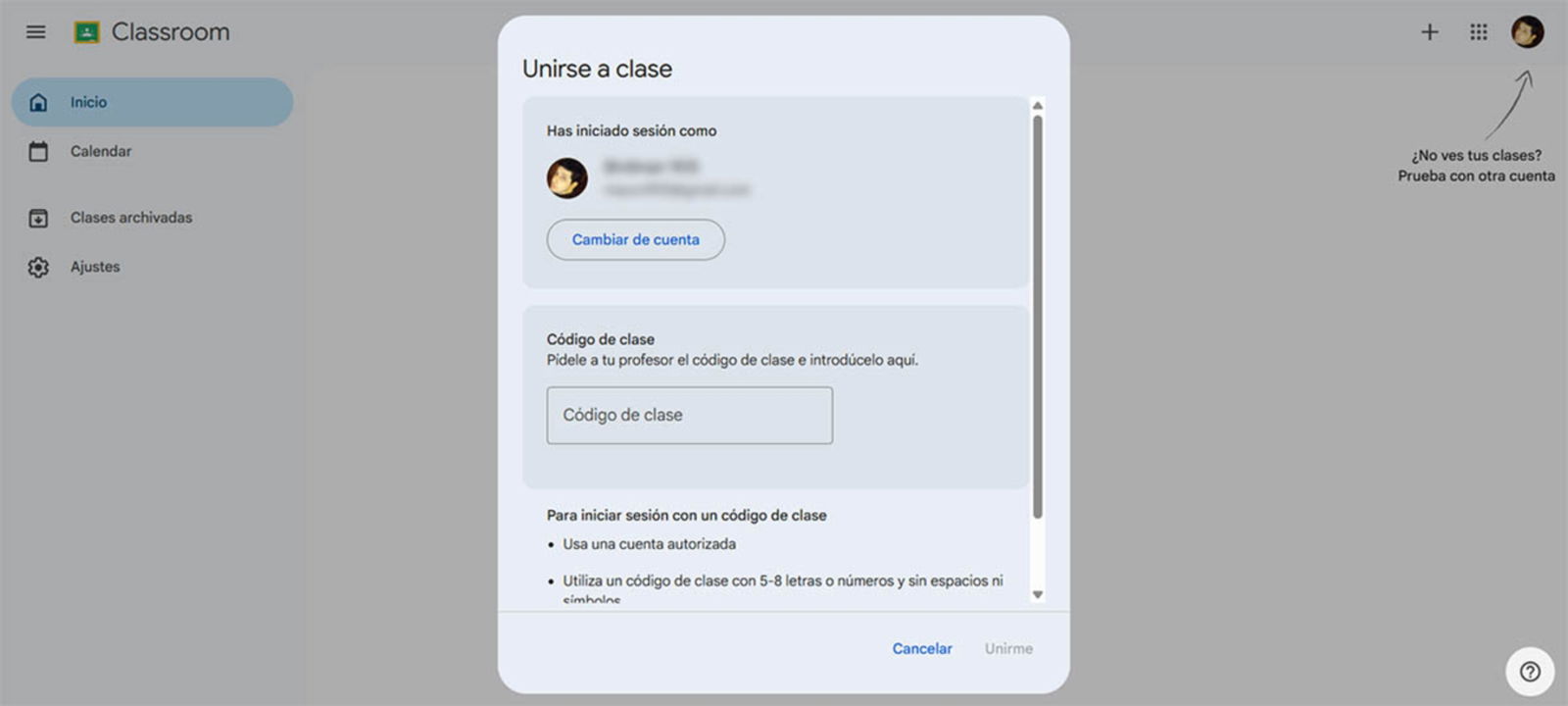Click the dialog scrollbar up arrow
The image size is (1568, 706).
pyautogui.click(x=1038, y=106)
